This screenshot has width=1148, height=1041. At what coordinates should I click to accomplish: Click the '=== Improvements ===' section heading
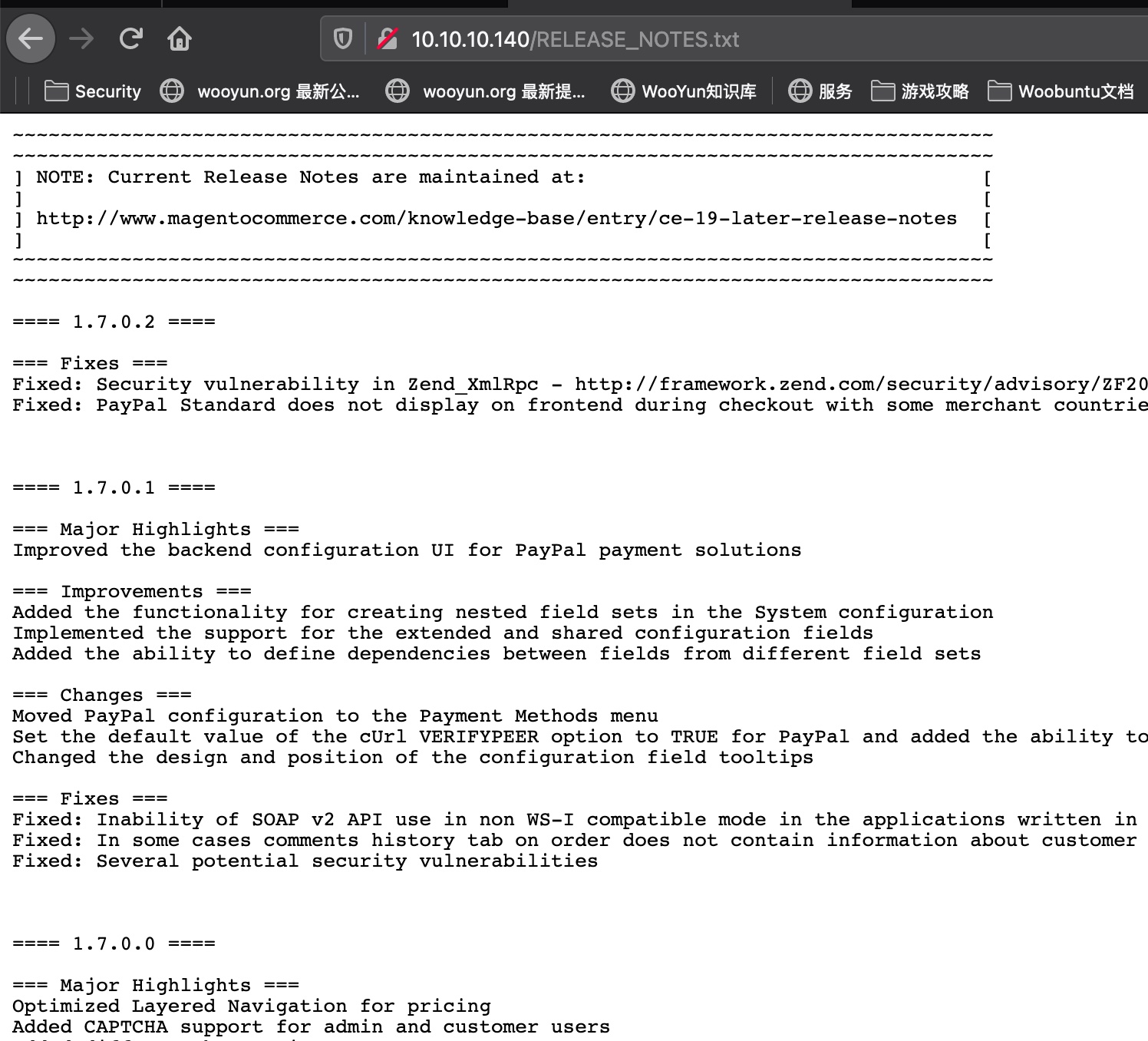132,592
